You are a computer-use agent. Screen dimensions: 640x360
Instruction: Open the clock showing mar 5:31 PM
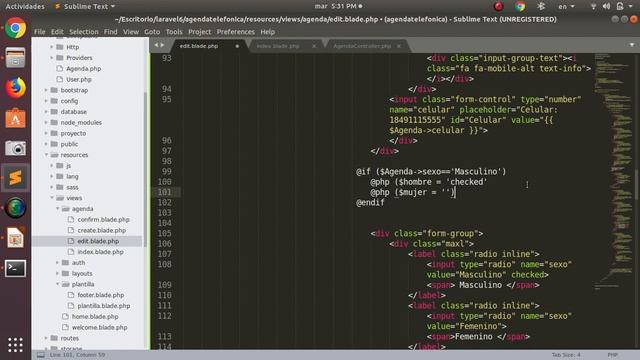pos(338,6)
